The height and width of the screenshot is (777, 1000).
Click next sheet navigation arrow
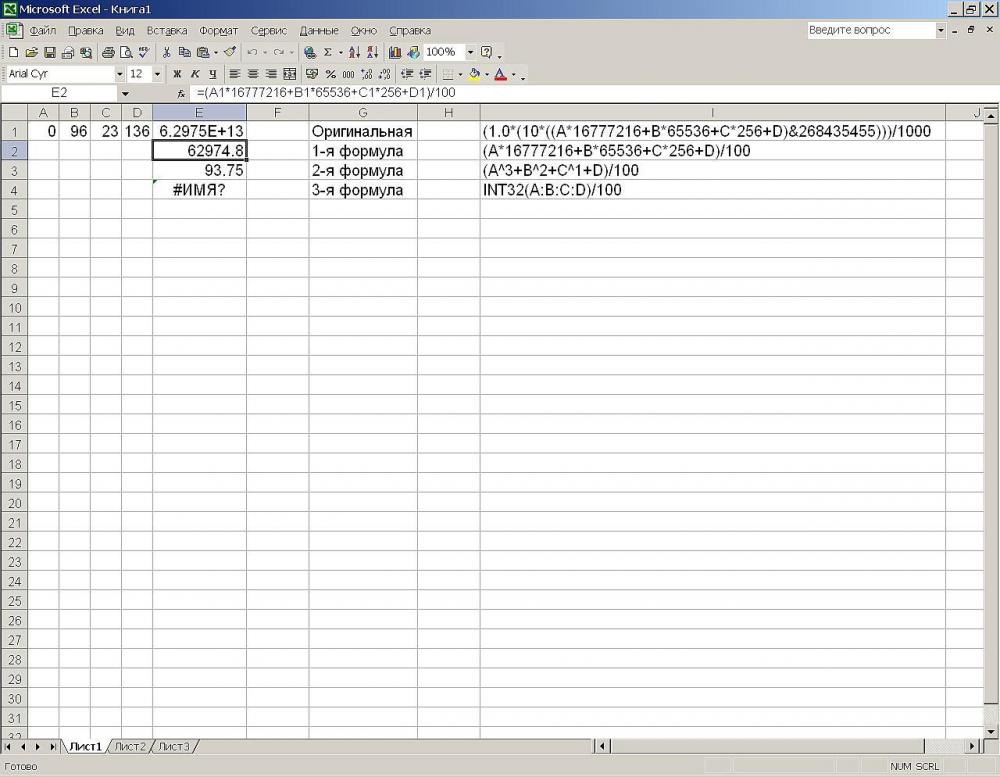[x=38, y=746]
